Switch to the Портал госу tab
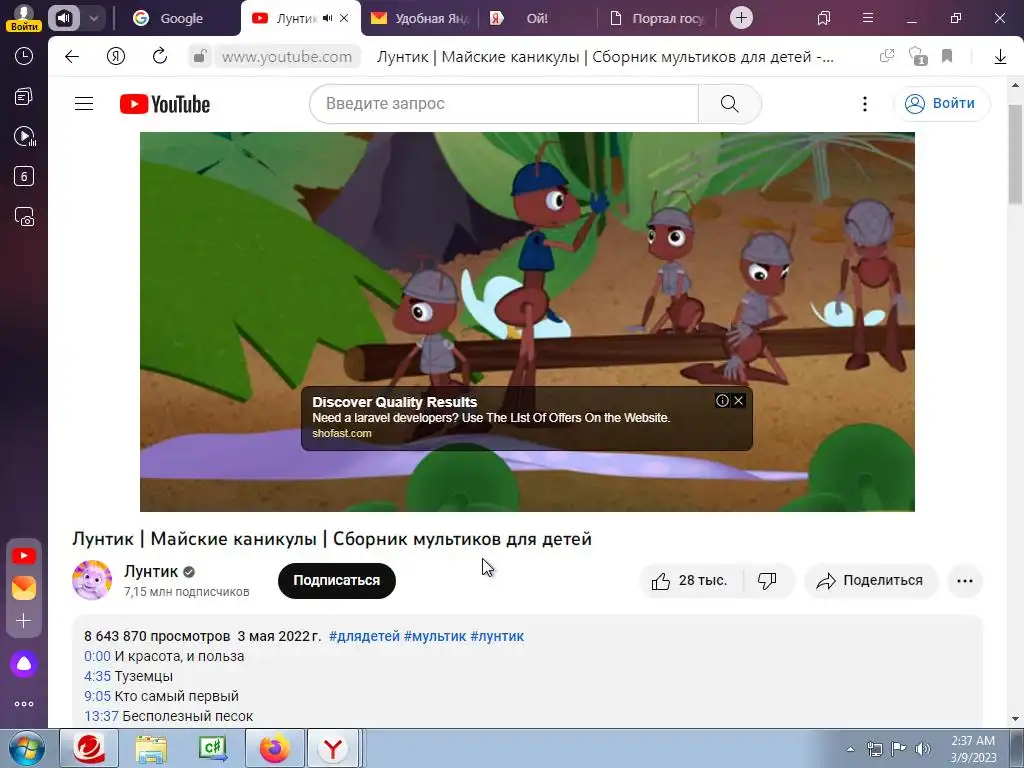This screenshot has height=768, width=1024. (656, 18)
